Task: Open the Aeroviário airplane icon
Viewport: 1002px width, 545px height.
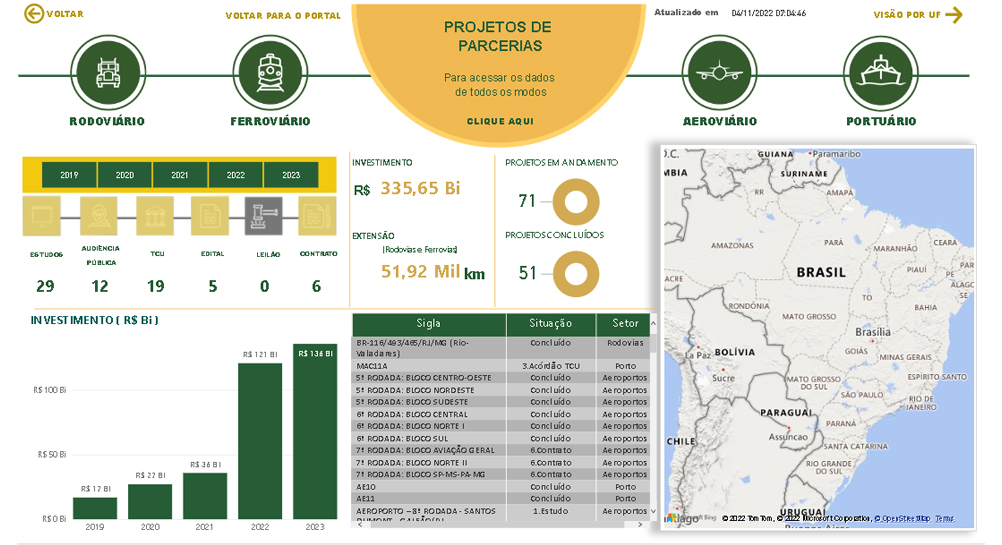Action: pyautogui.click(x=720, y=73)
